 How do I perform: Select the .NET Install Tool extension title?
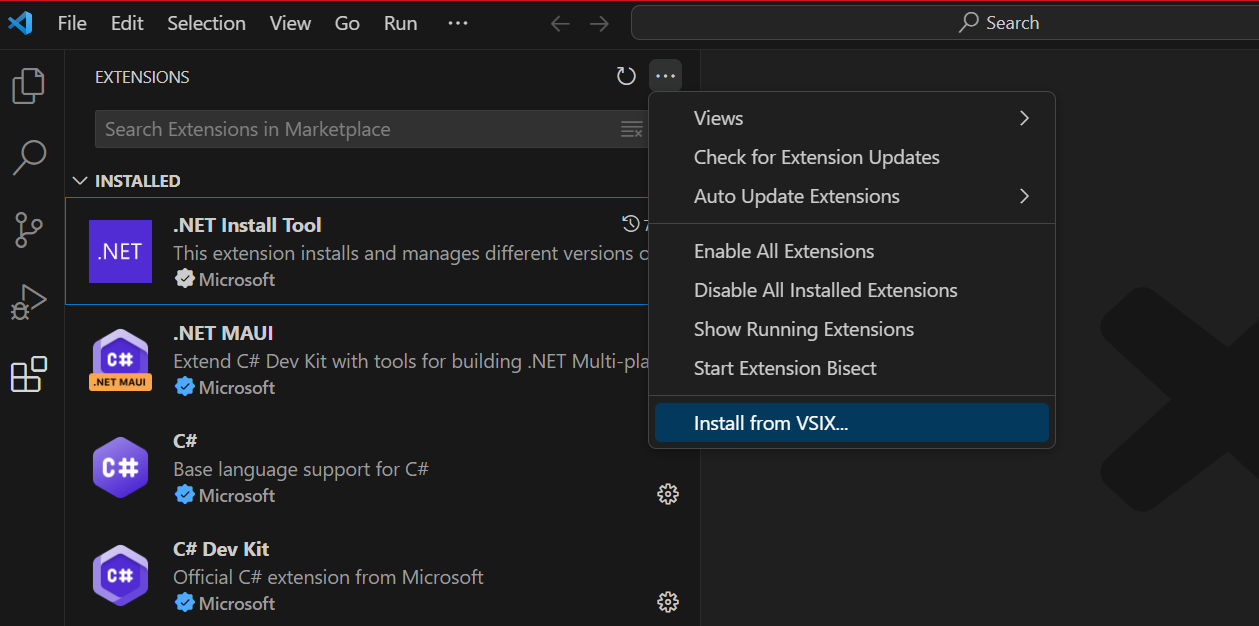(247, 225)
